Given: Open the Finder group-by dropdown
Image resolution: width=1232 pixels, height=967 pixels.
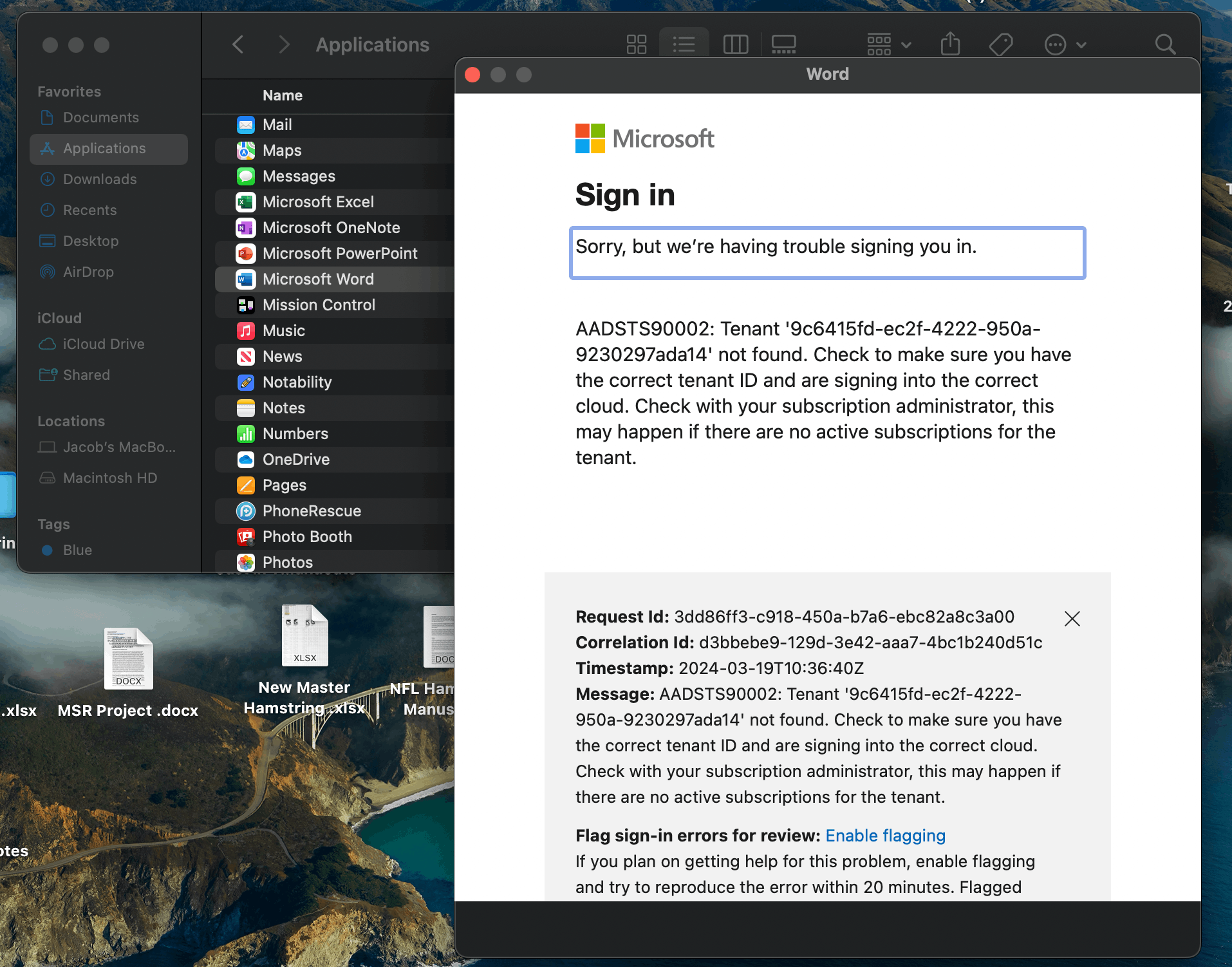Looking at the screenshot, I should pyautogui.click(x=889, y=44).
